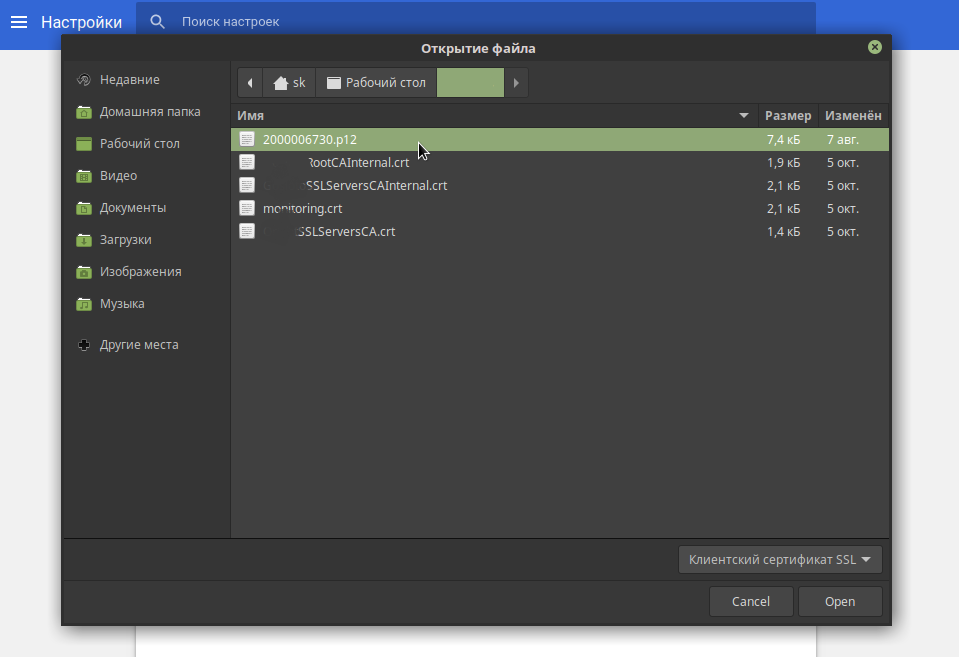The width and height of the screenshot is (959, 657).
Task: Open Загрузки folder in sidebar
Action: pos(125,240)
